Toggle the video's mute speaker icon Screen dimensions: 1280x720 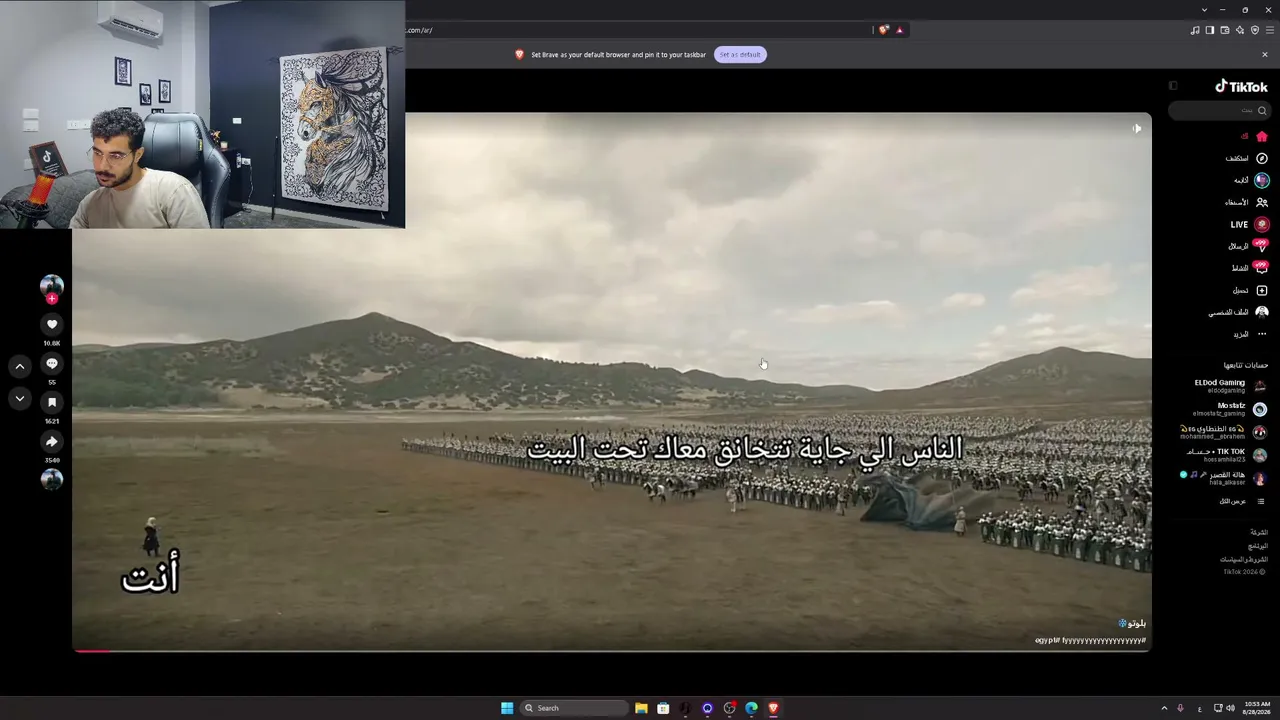click(1137, 128)
